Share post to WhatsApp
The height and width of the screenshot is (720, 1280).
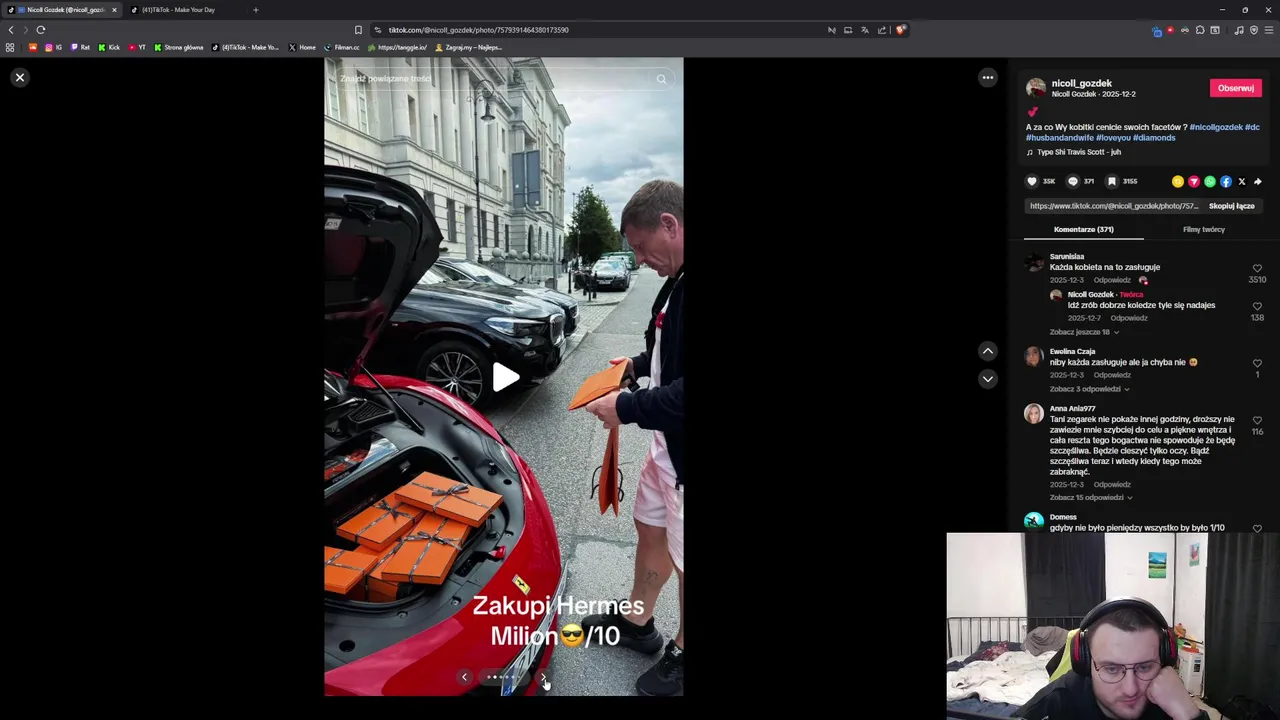[x=1210, y=181]
